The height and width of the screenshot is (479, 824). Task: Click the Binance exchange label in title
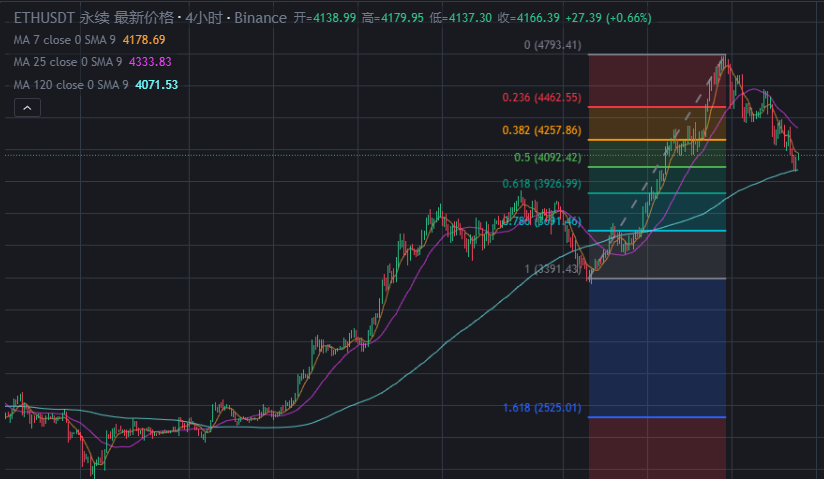coord(260,18)
